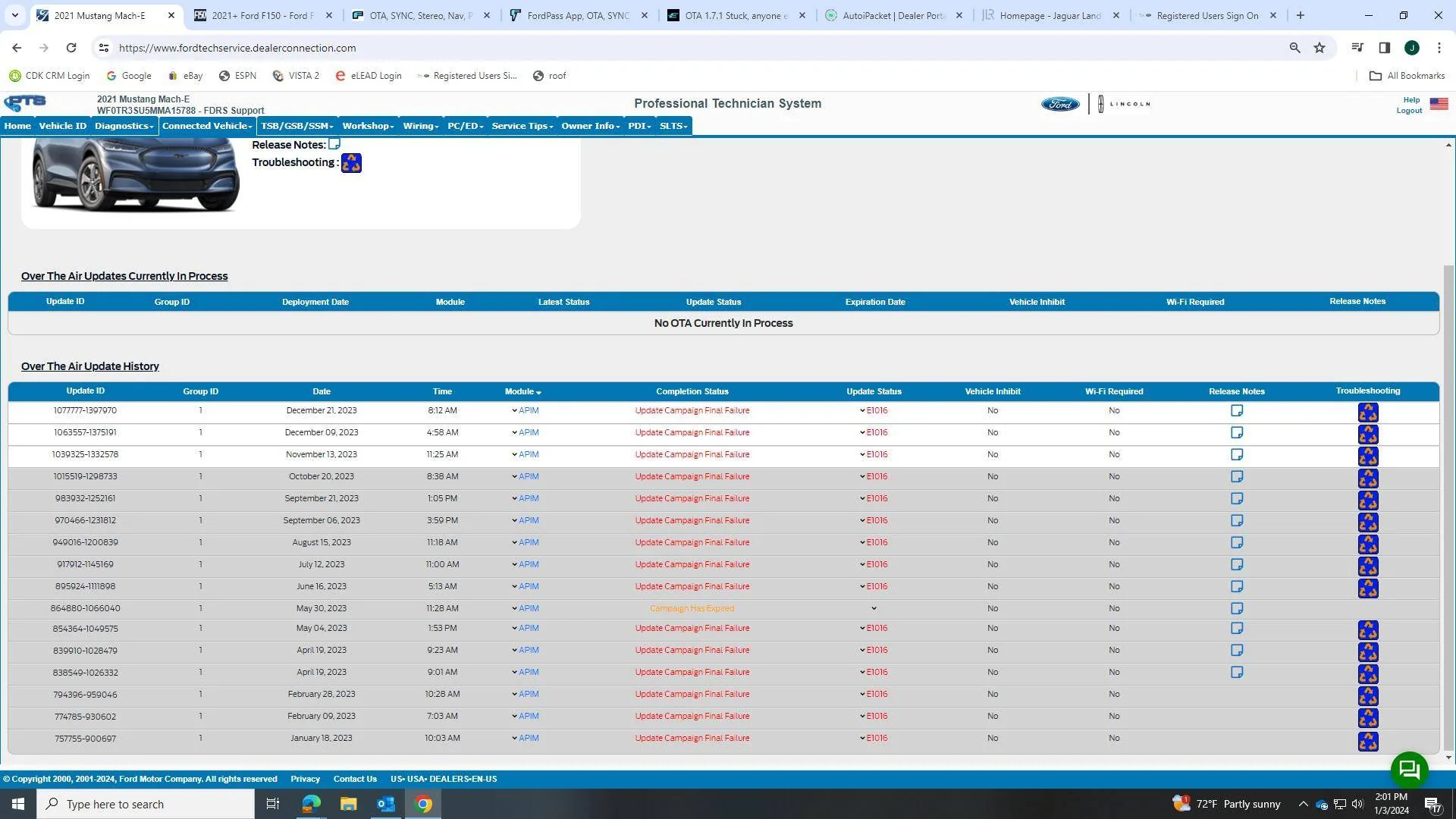
Task: Open the Contact Us footer link
Action: [355, 780]
